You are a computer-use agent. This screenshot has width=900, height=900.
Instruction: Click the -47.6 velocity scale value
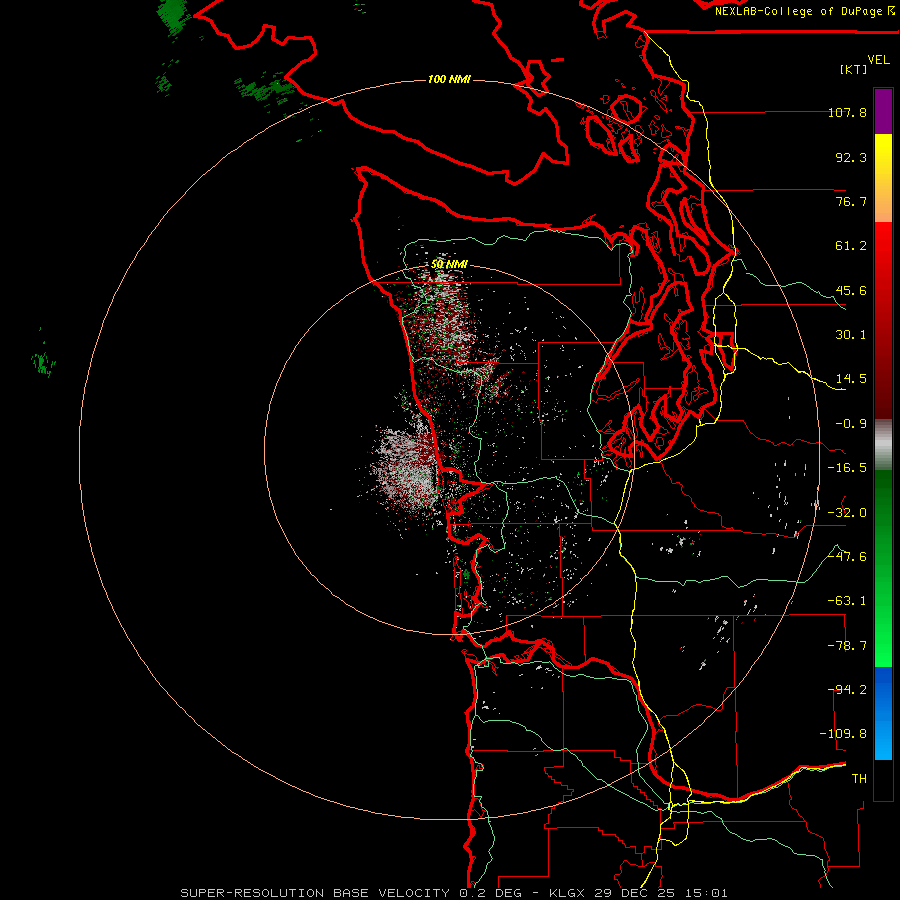click(847, 557)
